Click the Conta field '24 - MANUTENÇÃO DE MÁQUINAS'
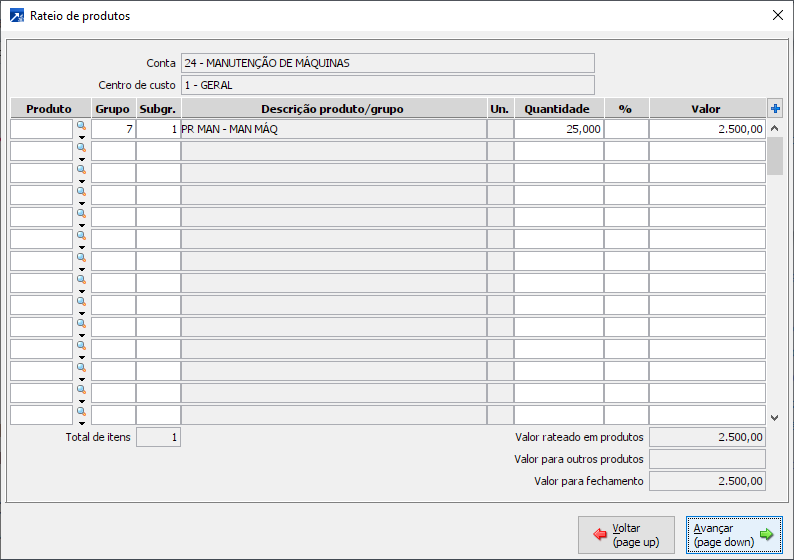This screenshot has width=794, height=560. pyautogui.click(x=388, y=63)
